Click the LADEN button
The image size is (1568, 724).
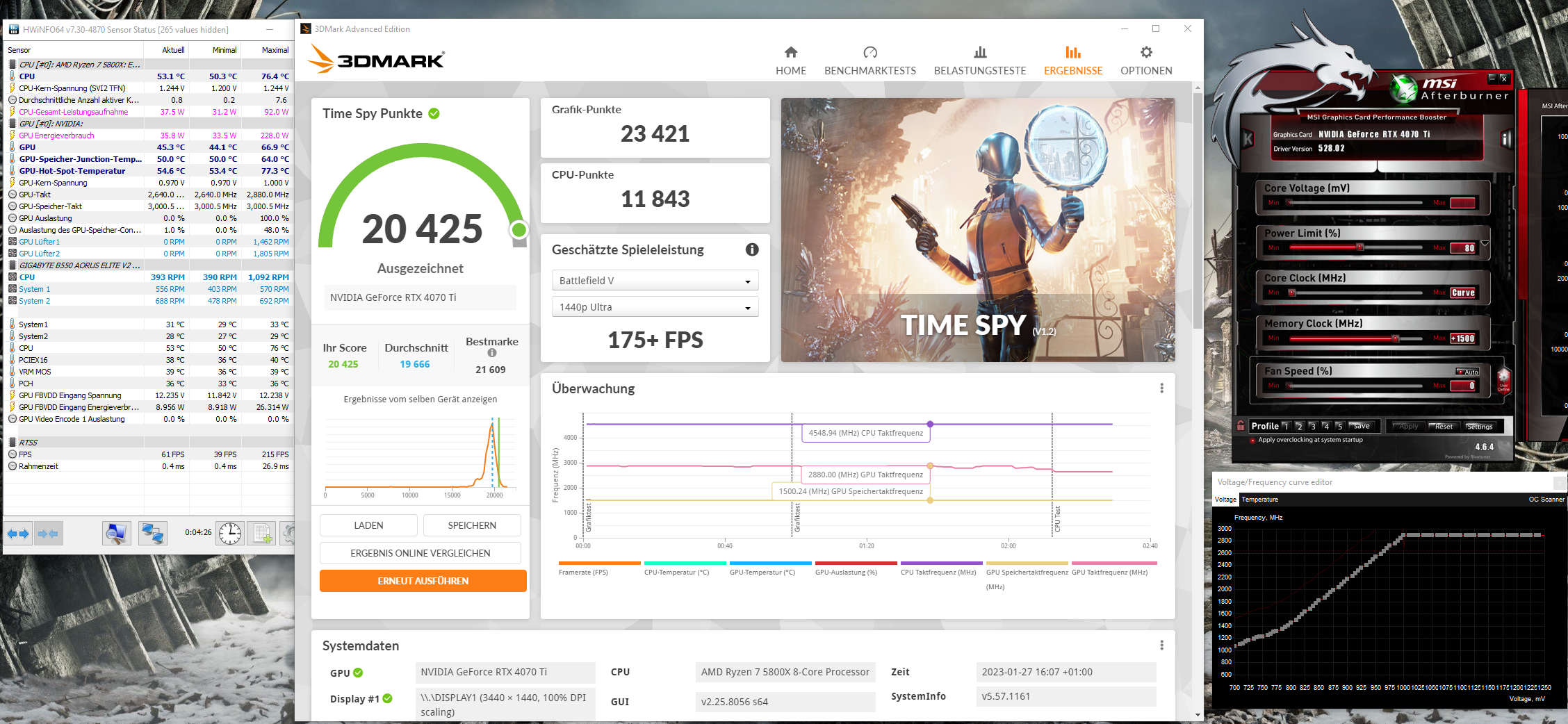coord(368,525)
